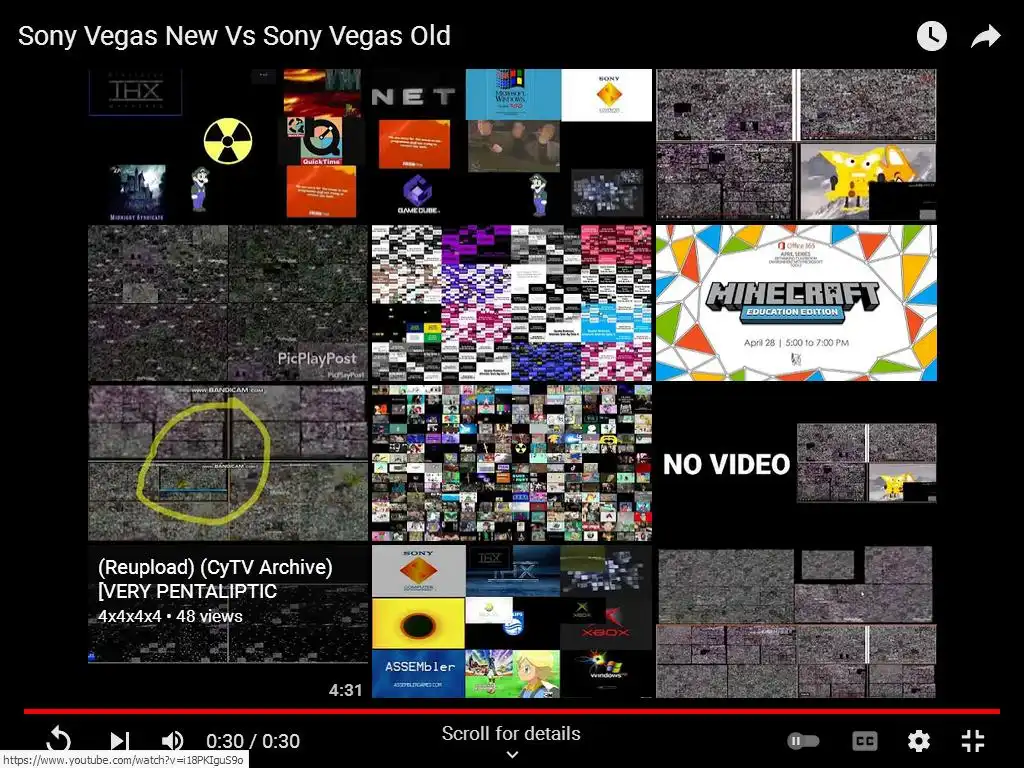This screenshot has height=768, width=1024.
Task: Replay the video with replay button
Action: pyautogui.click(x=59, y=741)
